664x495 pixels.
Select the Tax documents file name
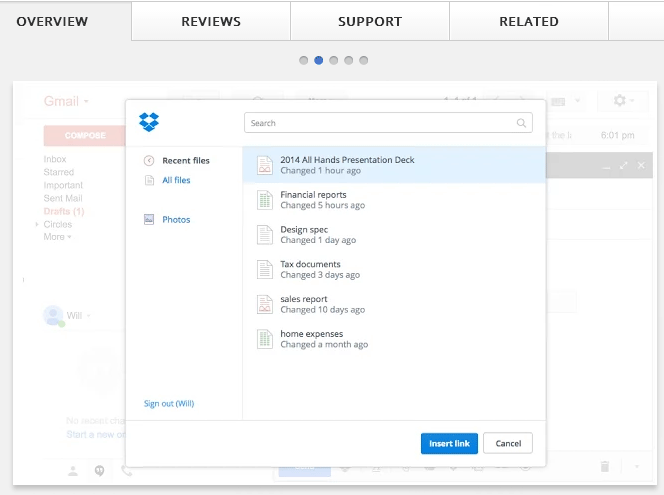(x=310, y=264)
